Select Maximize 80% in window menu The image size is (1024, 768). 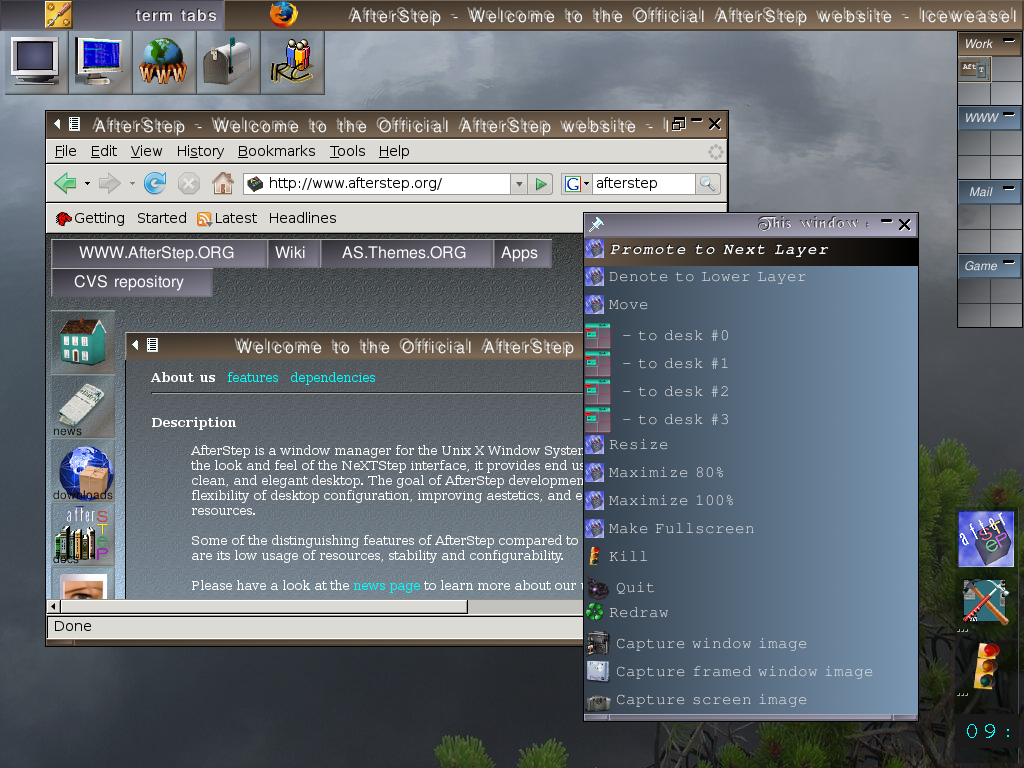pos(751,473)
